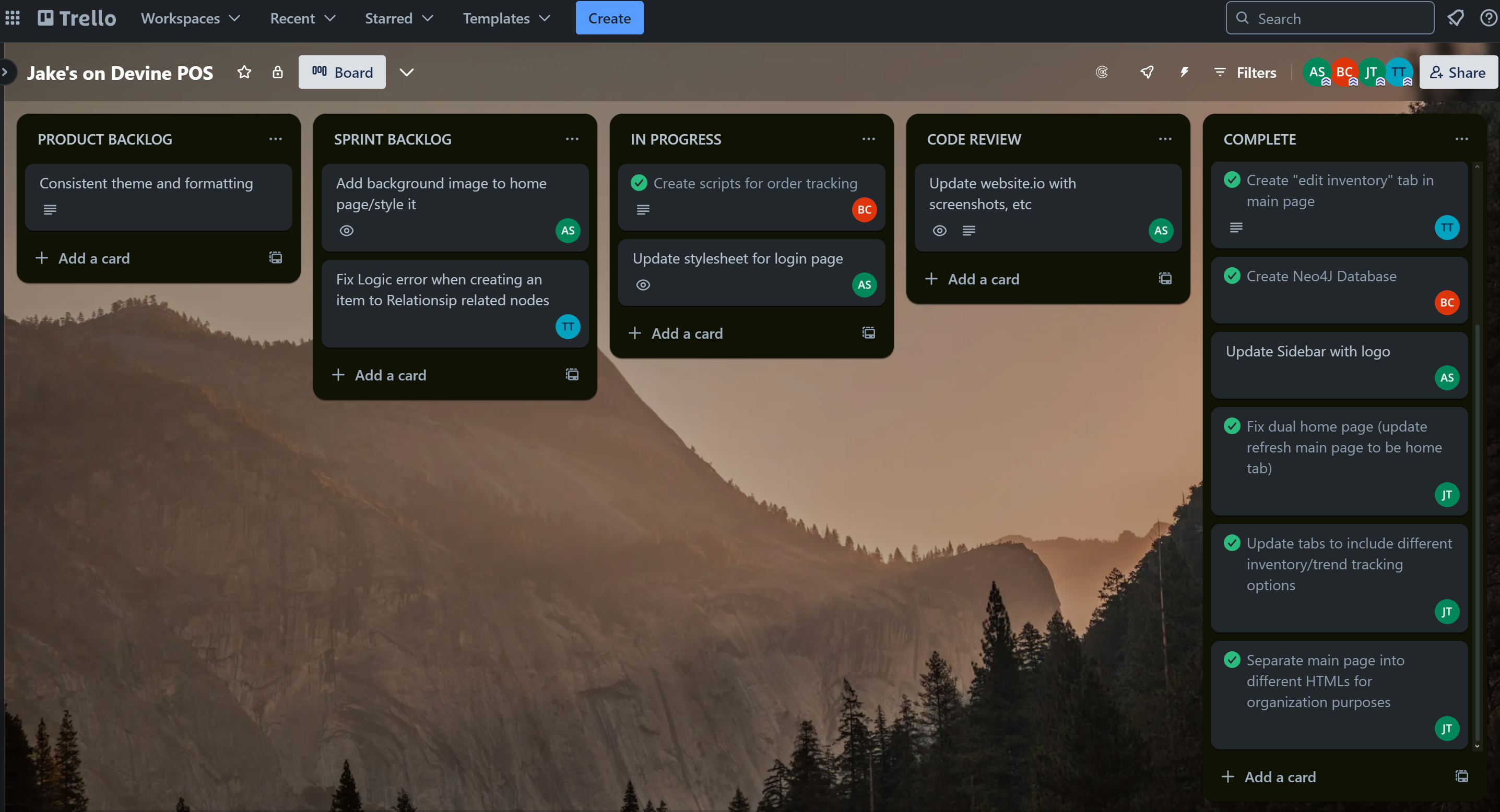Open the automation lightning bolt menu
The width and height of the screenshot is (1500, 812).
[x=1184, y=72]
